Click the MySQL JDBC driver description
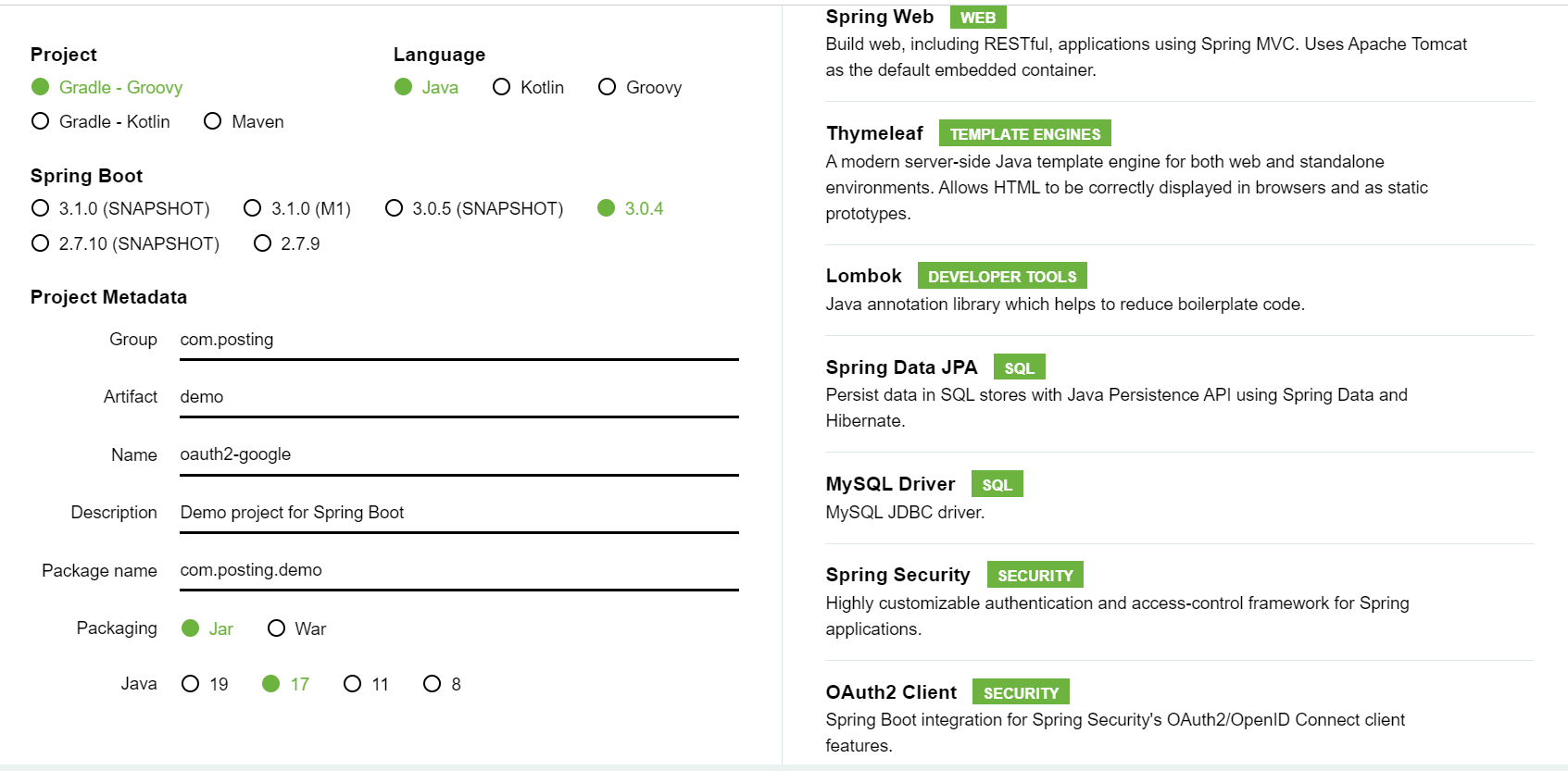Viewport: 1568px width, 771px height. [x=905, y=513]
